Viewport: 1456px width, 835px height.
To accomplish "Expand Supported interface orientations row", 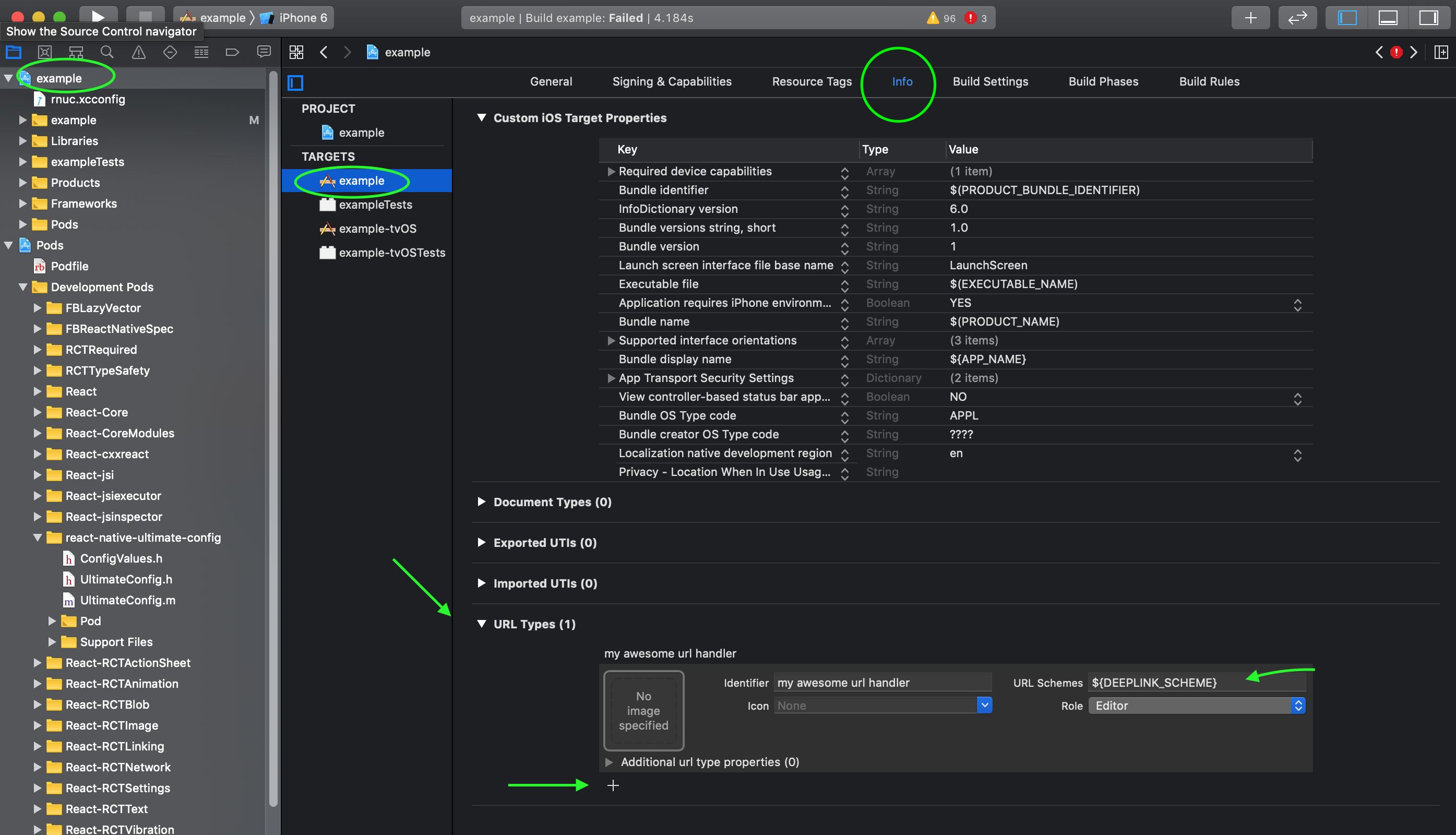I will coord(611,341).
